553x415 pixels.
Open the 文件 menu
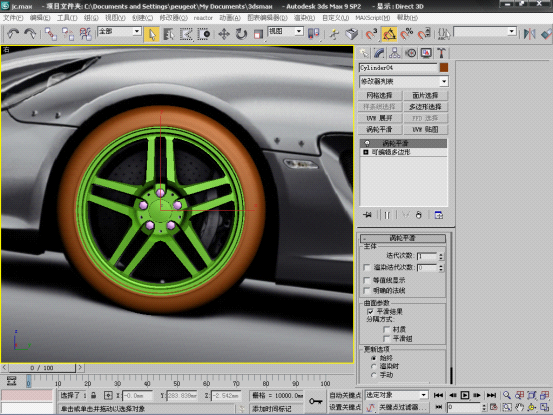point(13,18)
